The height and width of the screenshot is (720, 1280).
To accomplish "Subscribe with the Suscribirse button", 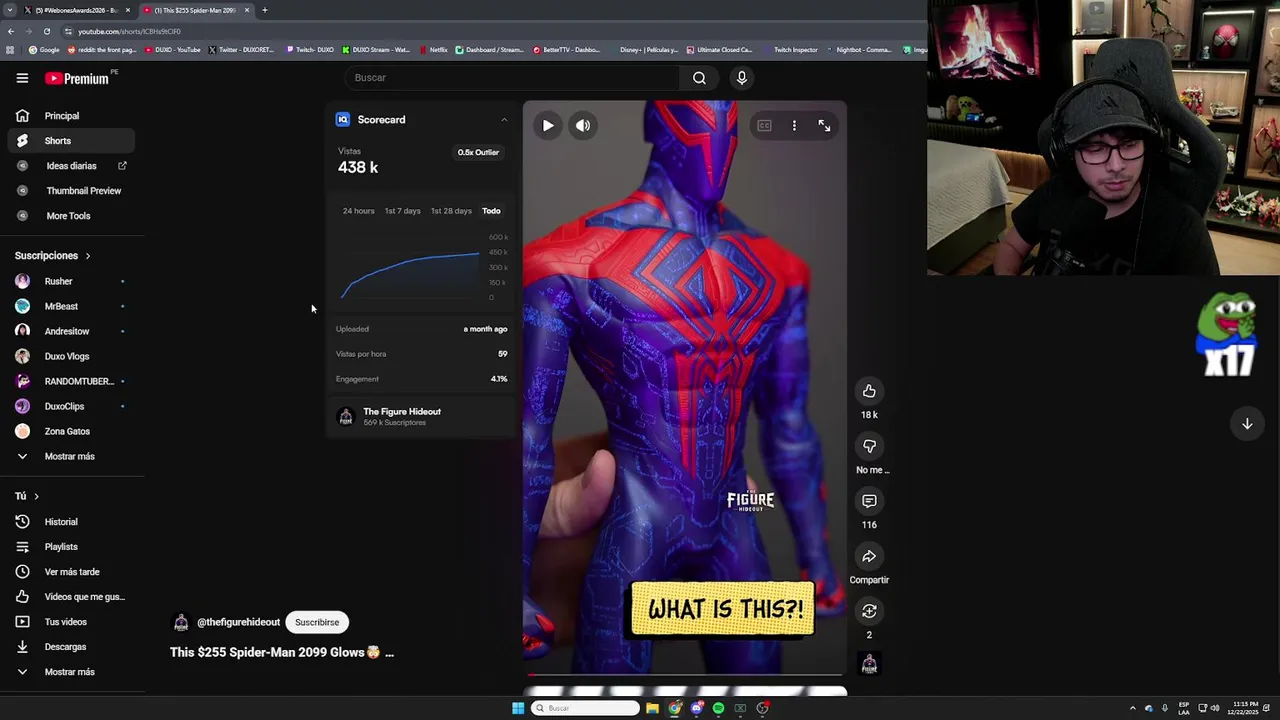I will (x=317, y=622).
